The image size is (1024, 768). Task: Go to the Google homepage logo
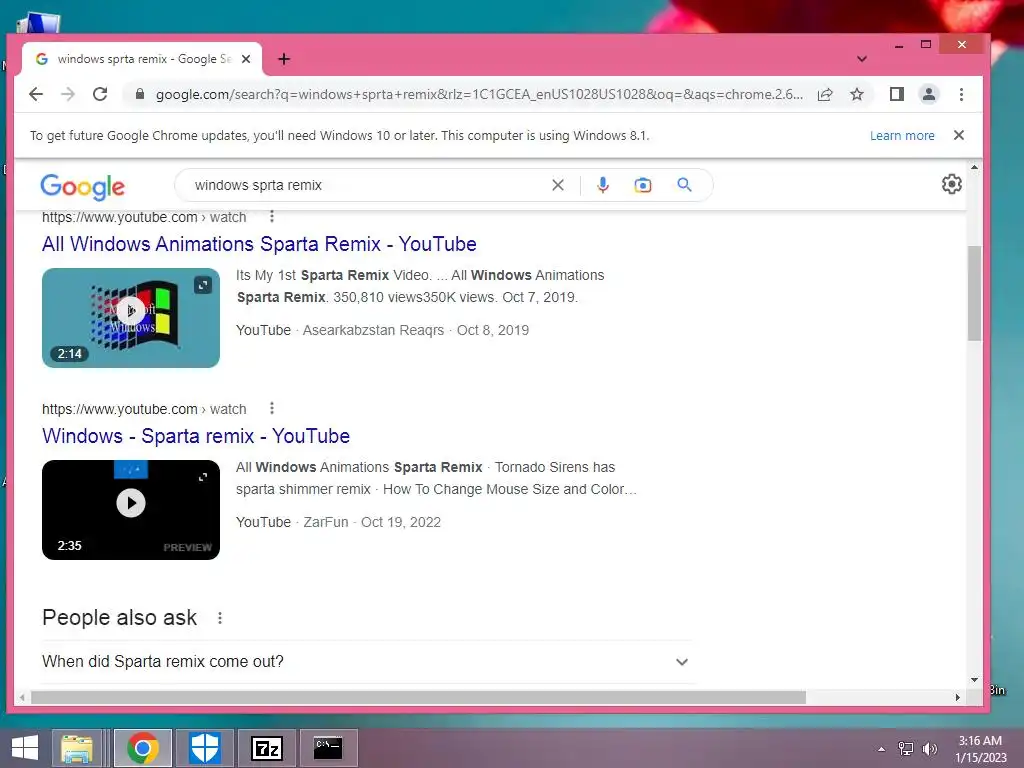[x=82, y=187]
